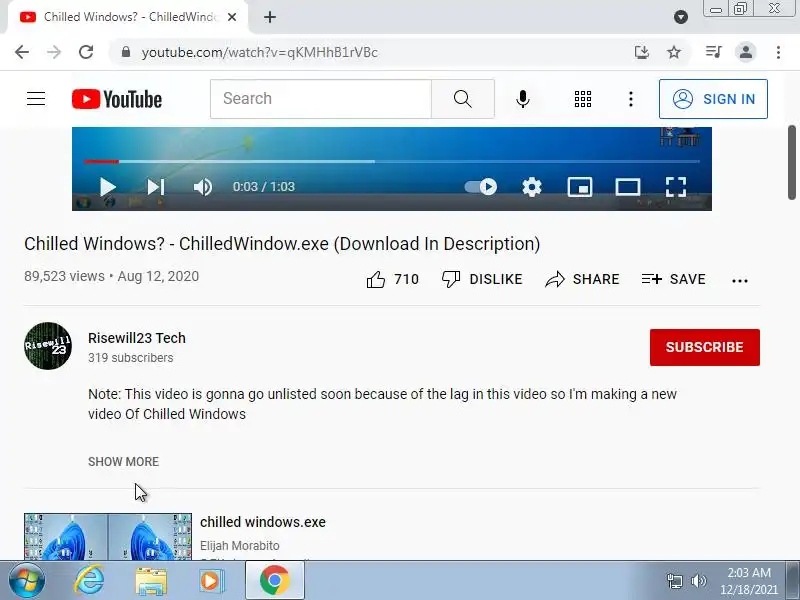Open Windows Media Player from taskbar
The image size is (800, 600).
point(211,581)
